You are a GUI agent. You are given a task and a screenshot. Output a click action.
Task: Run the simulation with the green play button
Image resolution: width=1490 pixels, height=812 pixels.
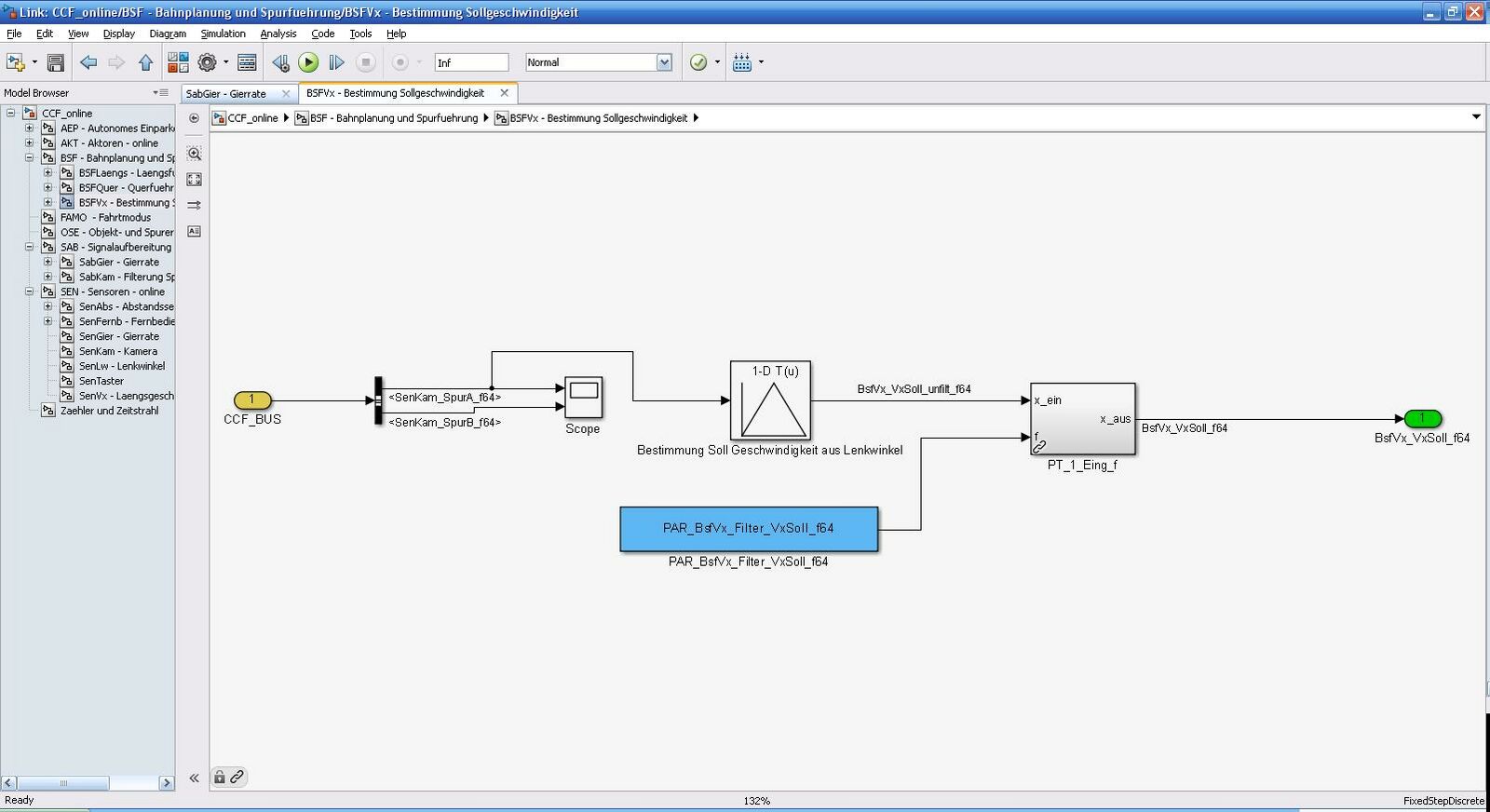tap(308, 62)
